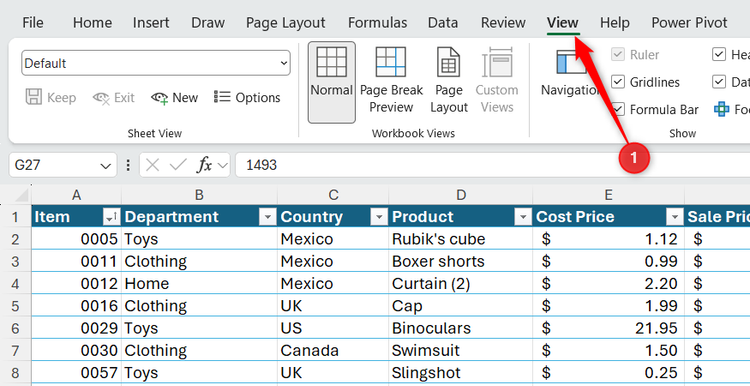Open the Data tab

tap(442, 22)
